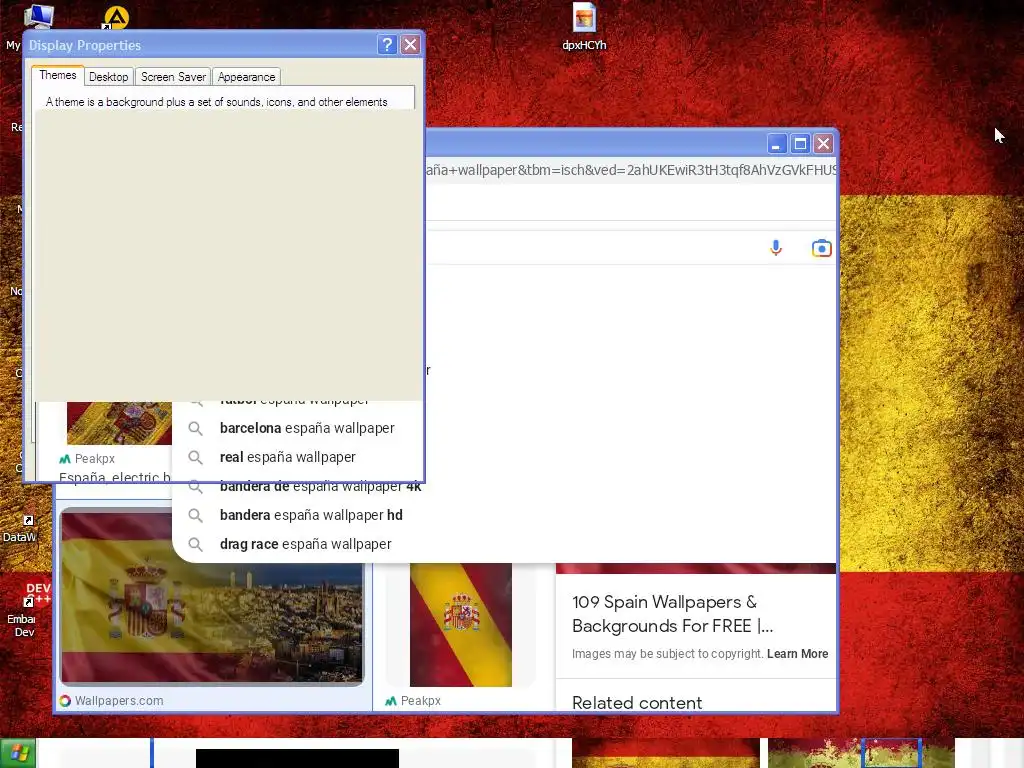This screenshot has height=768, width=1024.
Task: Open the dpxHCYh desktop file icon
Action: pos(584,26)
